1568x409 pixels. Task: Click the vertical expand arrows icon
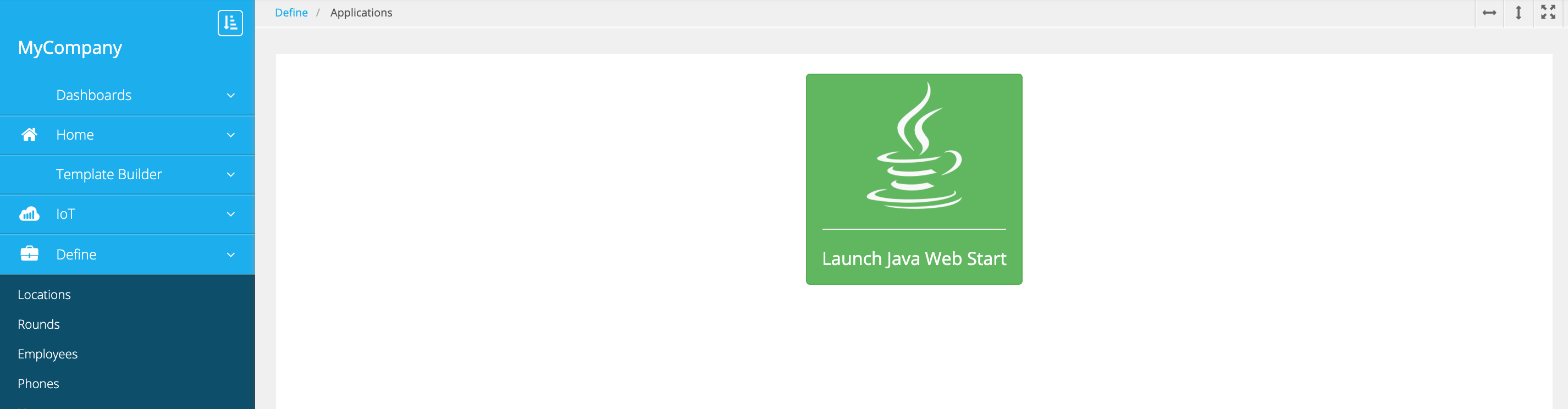pyautogui.click(x=1518, y=13)
